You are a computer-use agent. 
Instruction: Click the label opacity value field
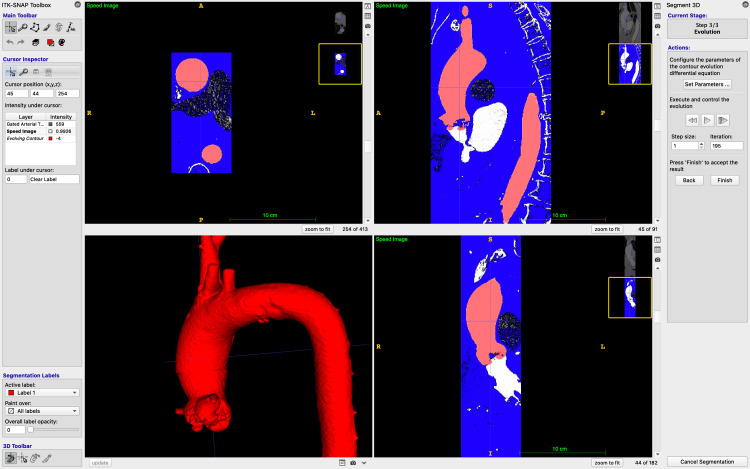pos(15,430)
